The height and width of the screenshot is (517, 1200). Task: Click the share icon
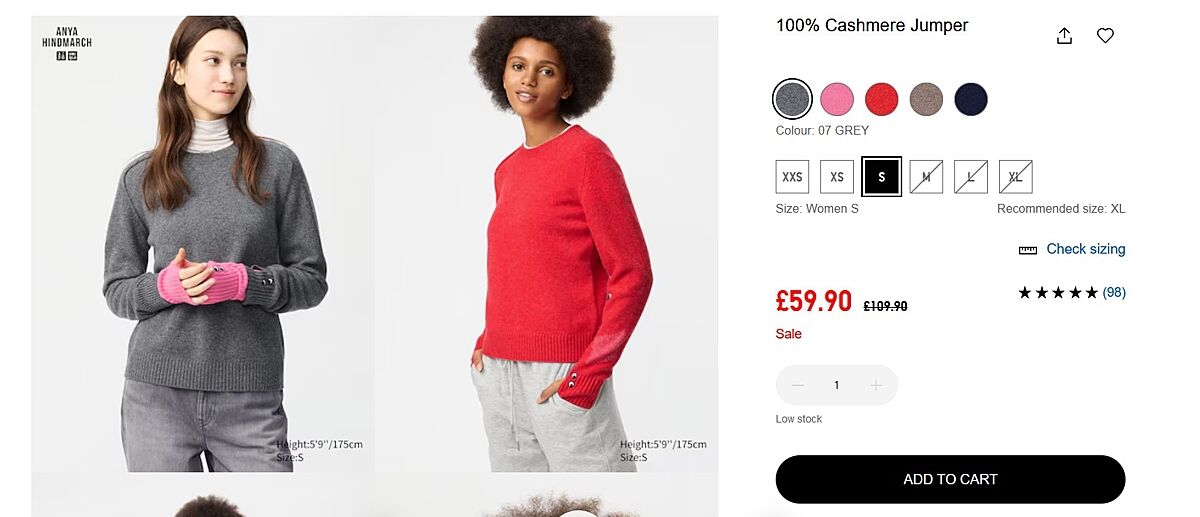pos(1064,36)
